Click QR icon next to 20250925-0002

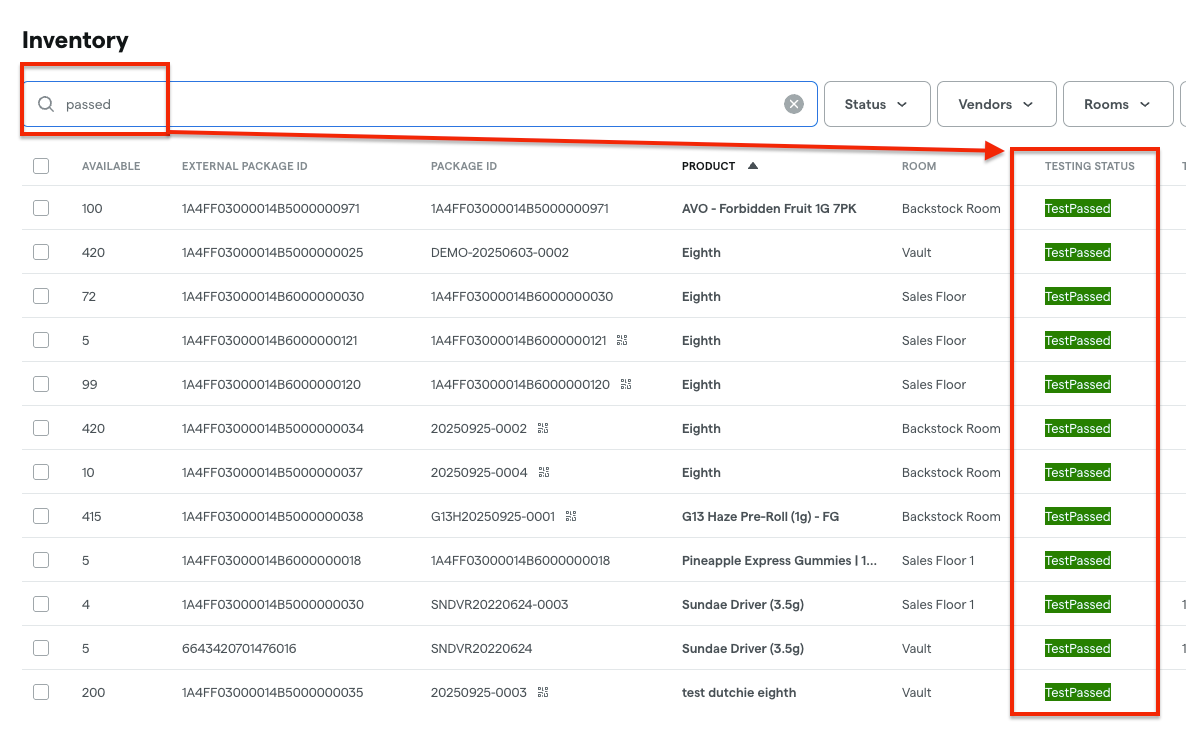point(543,428)
